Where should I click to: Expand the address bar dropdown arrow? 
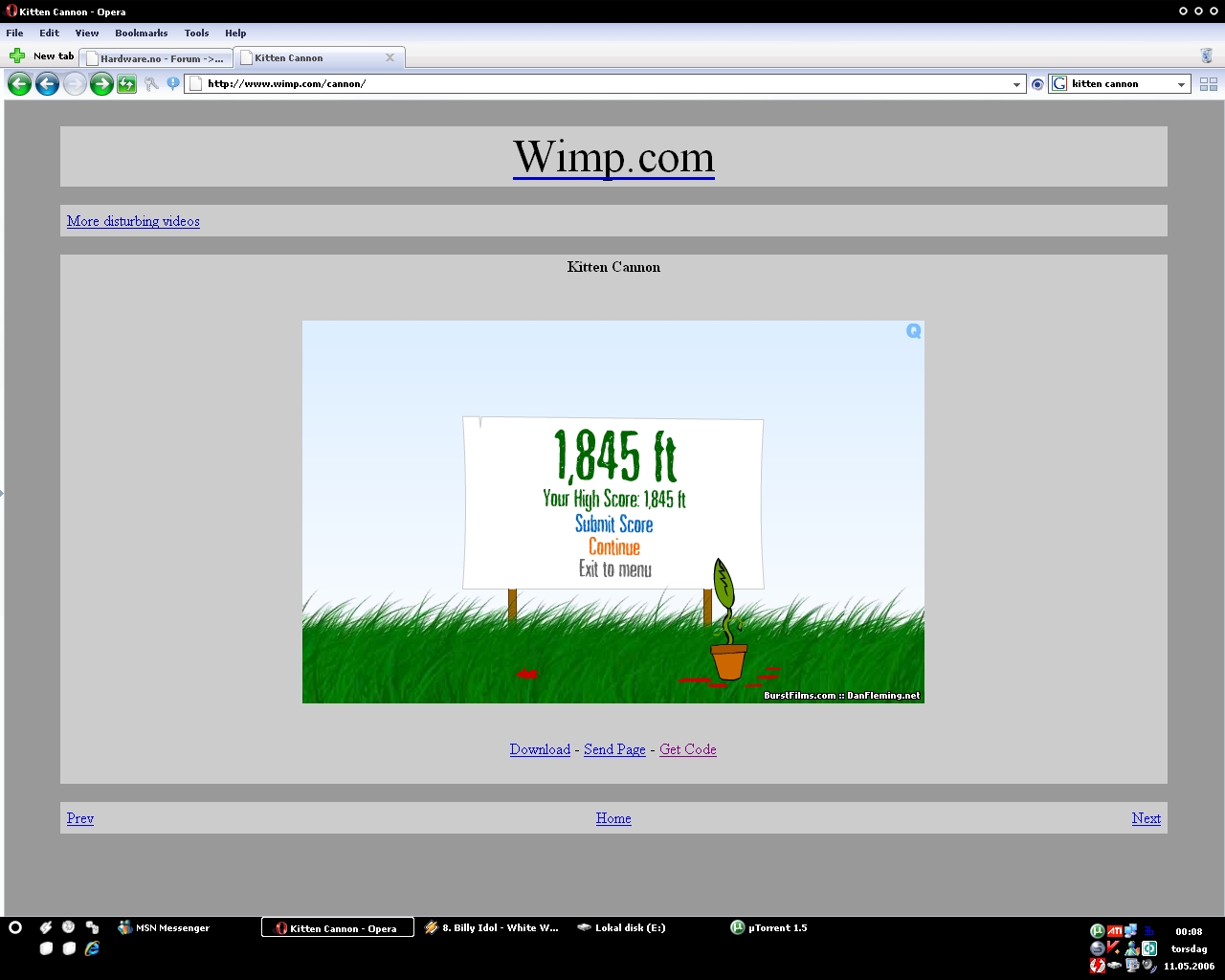pyautogui.click(x=1016, y=84)
